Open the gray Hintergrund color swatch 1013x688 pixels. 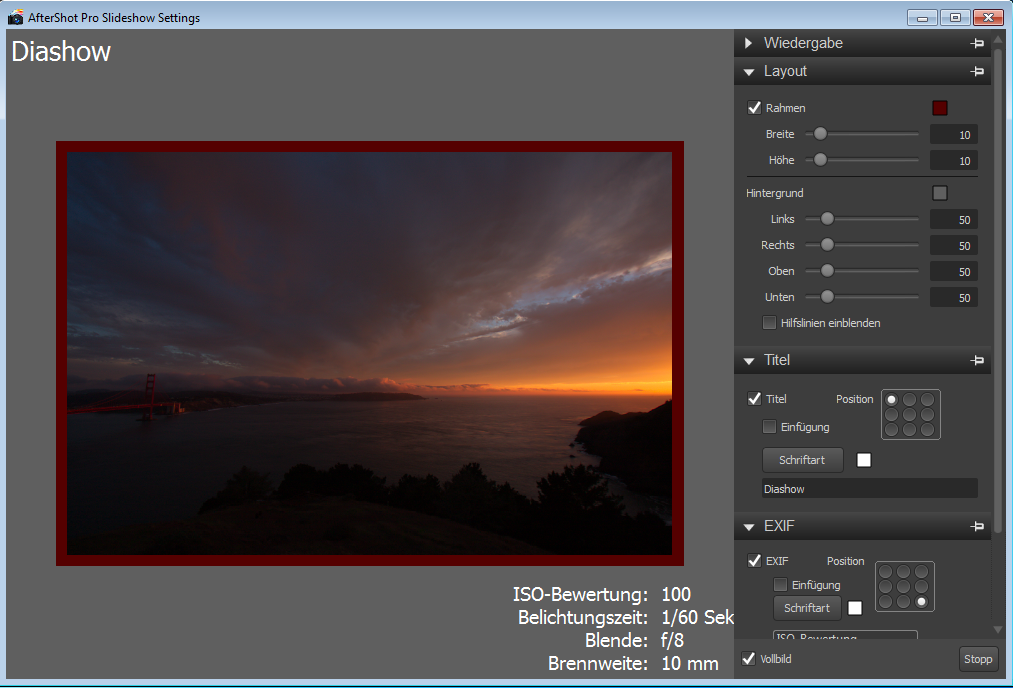(x=939, y=193)
